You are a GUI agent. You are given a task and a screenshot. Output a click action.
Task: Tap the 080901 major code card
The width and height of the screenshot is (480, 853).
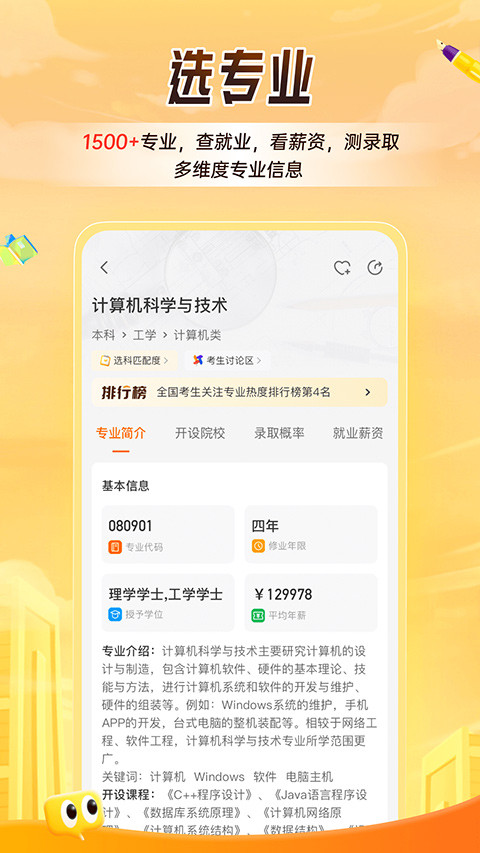pyautogui.click(x=168, y=534)
